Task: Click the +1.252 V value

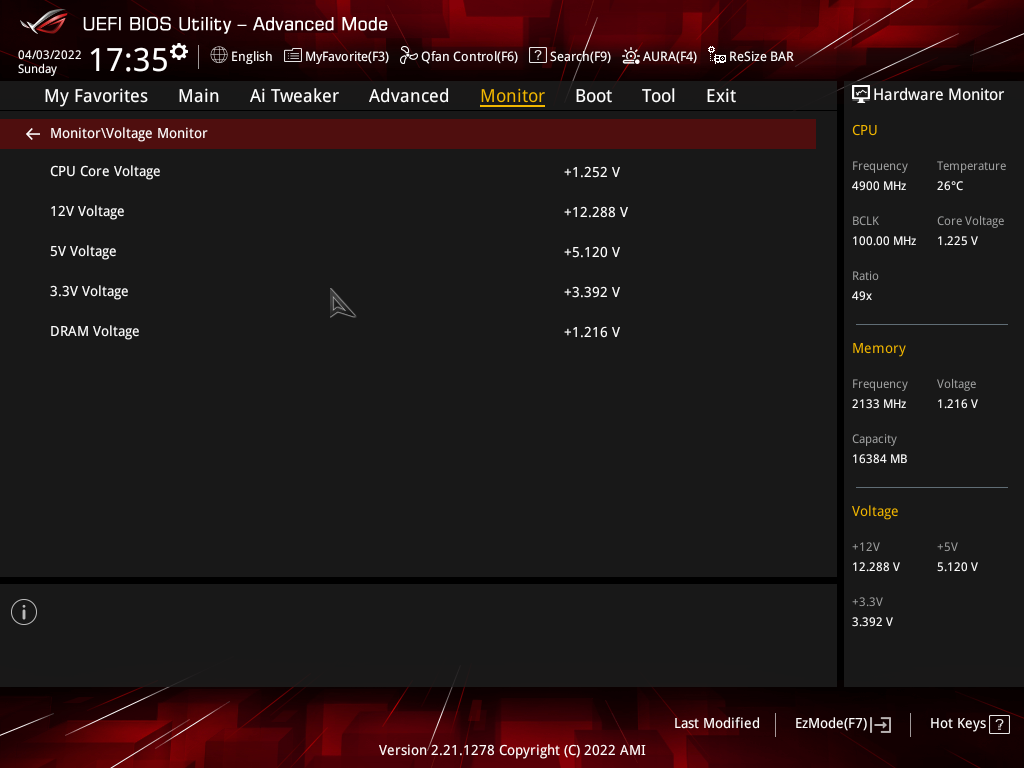Action: (x=592, y=172)
